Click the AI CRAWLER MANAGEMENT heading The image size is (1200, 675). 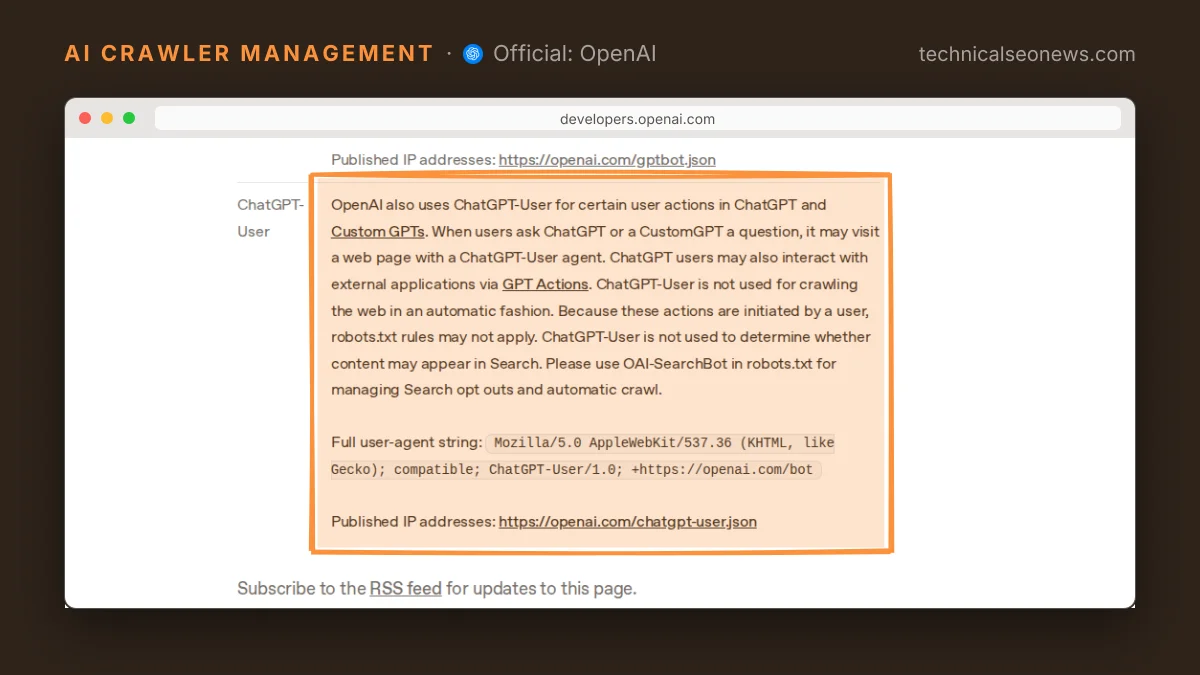(x=249, y=54)
